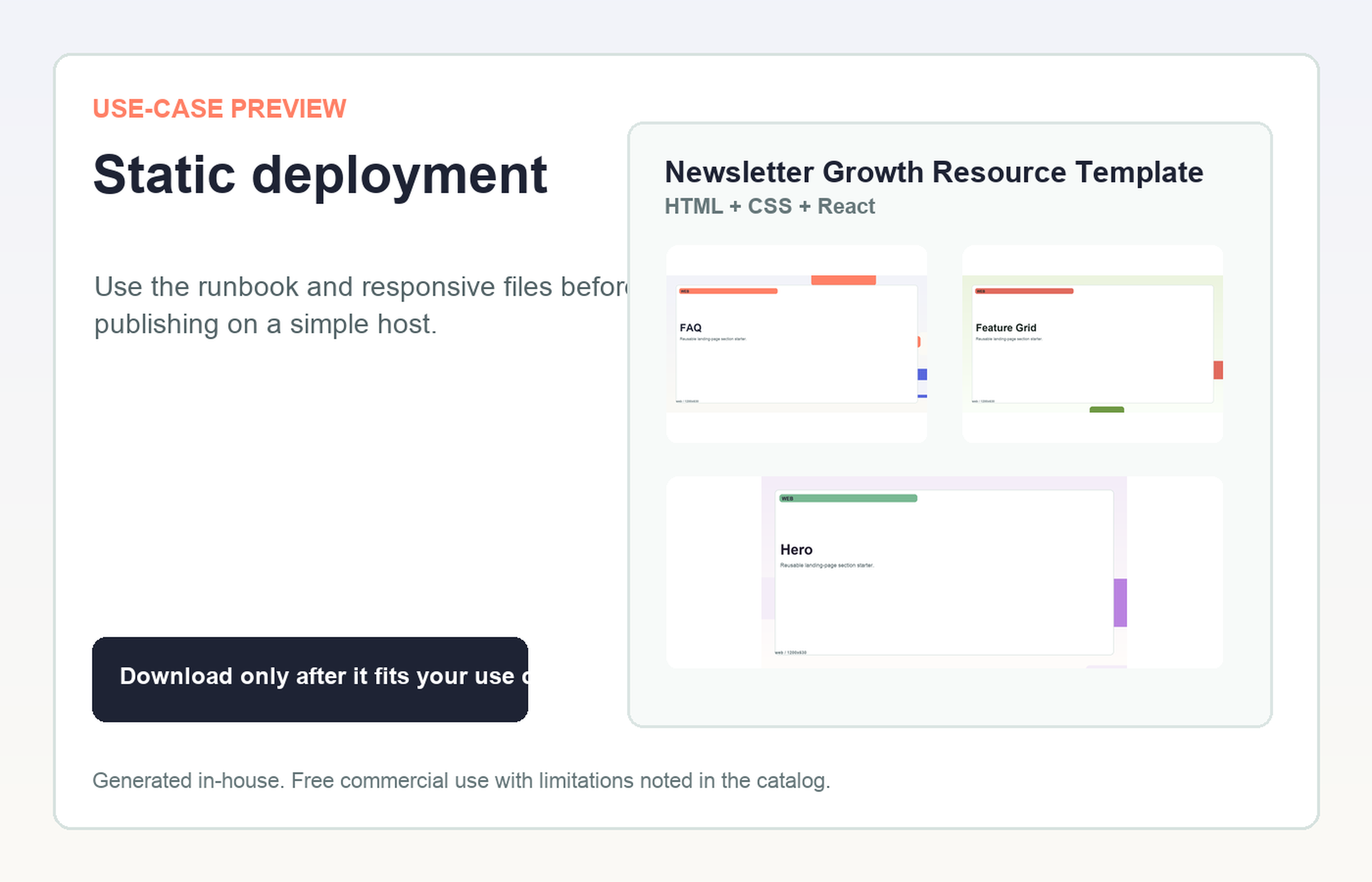1372x882 pixels.
Task: Open the FAQ section thumbnail
Action: point(797,343)
